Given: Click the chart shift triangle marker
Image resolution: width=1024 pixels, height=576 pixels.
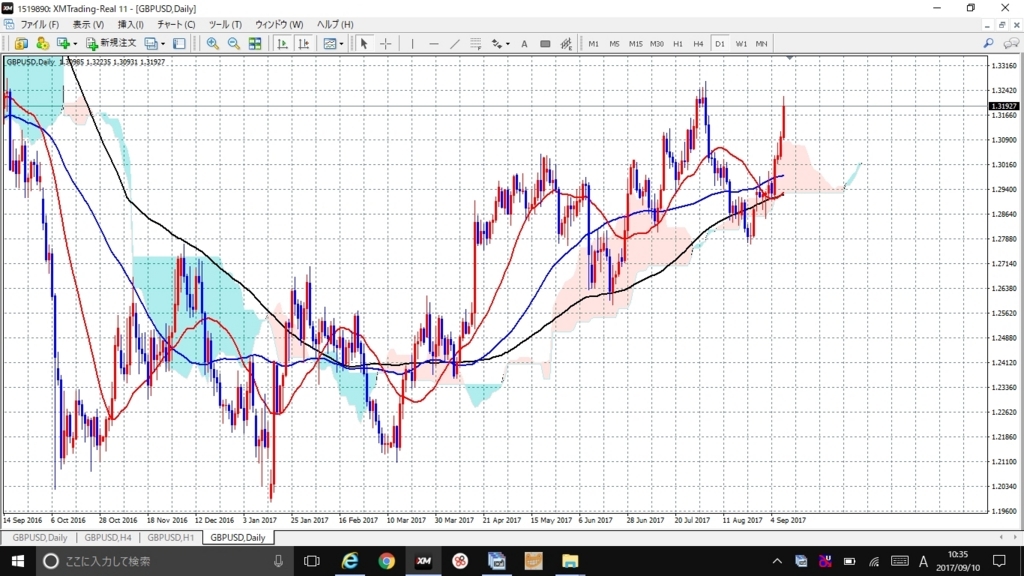Looking at the screenshot, I should pyautogui.click(x=790, y=58).
